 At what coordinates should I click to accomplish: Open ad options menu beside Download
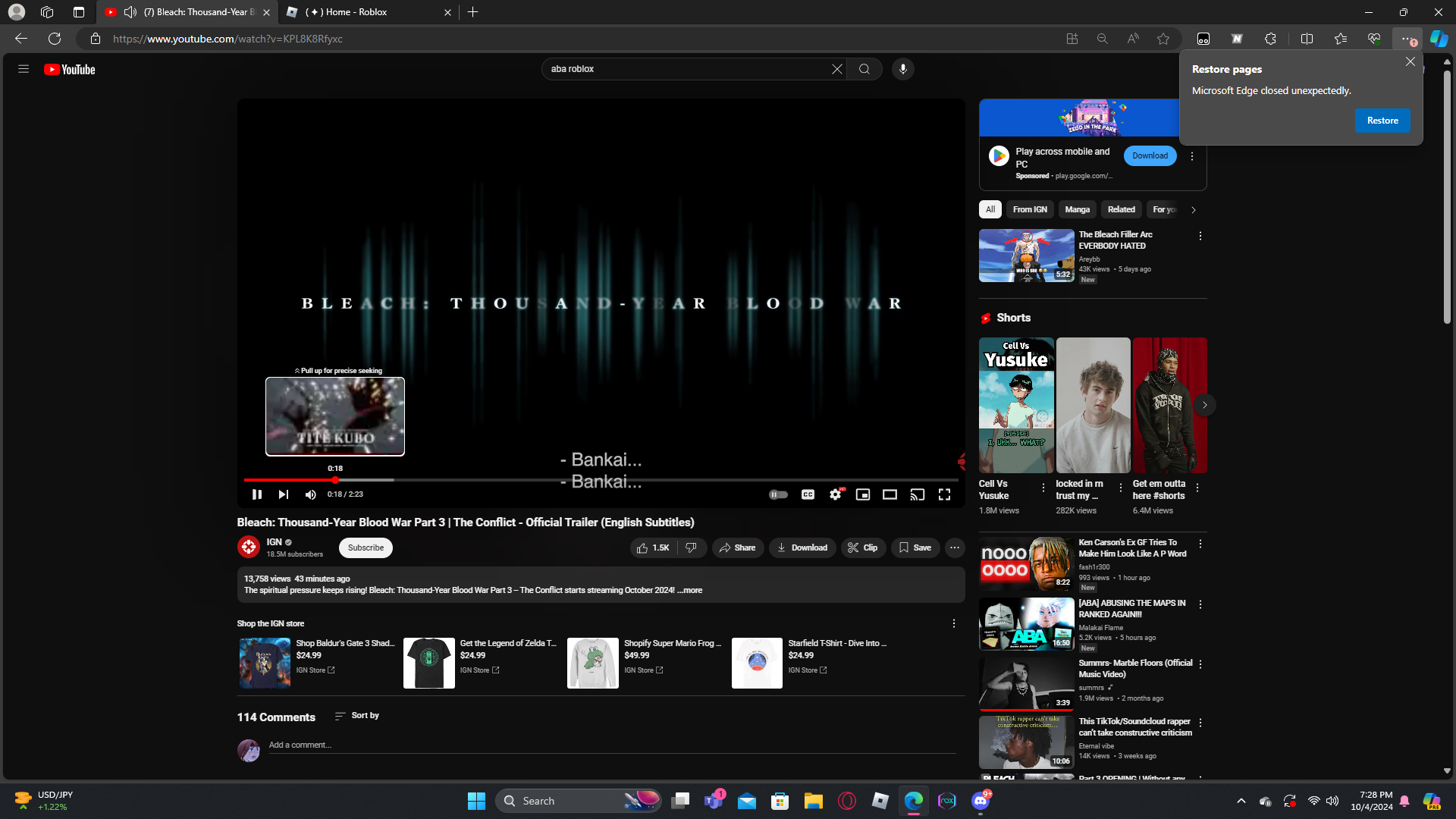(1192, 156)
